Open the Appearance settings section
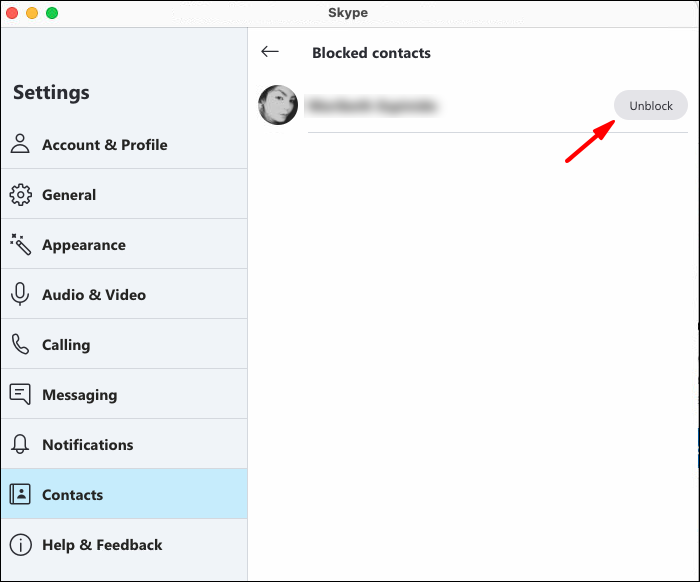700x582 pixels. pyautogui.click(x=84, y=245)
